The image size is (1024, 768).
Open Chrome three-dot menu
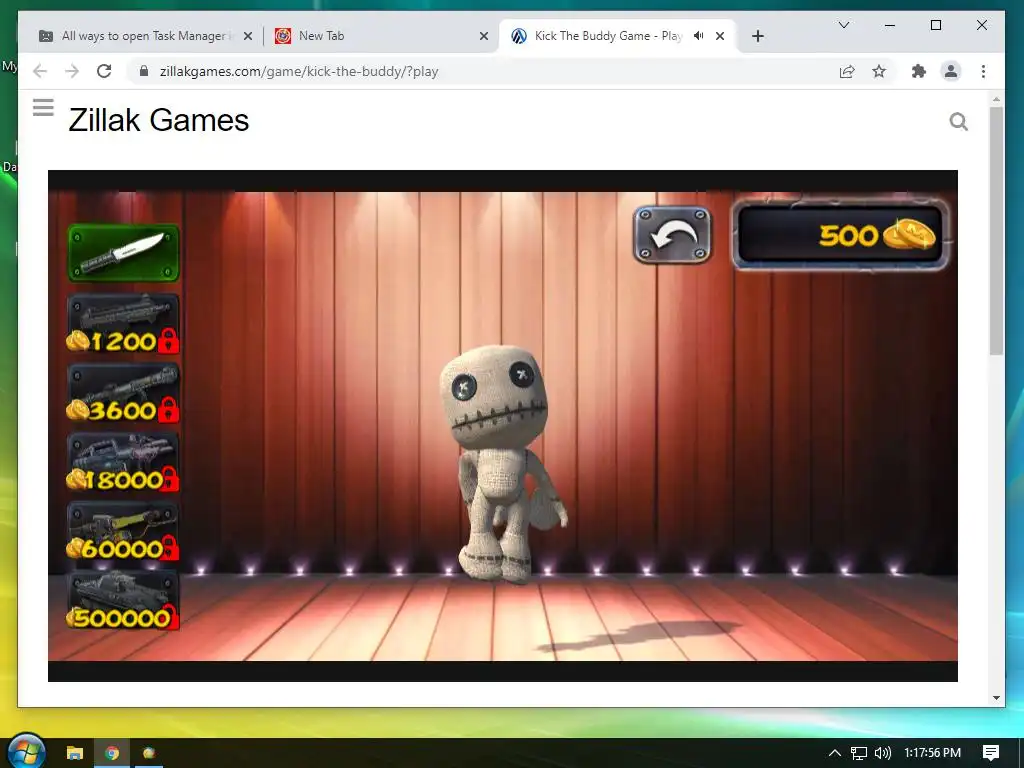pos(984,71)
